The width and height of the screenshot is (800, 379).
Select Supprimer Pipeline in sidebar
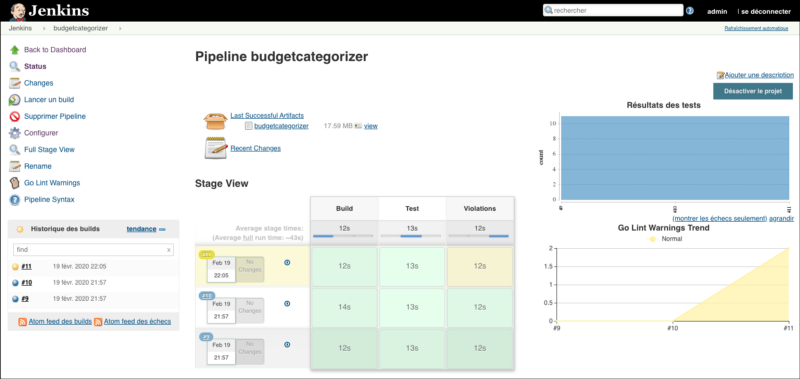[55, 116]
